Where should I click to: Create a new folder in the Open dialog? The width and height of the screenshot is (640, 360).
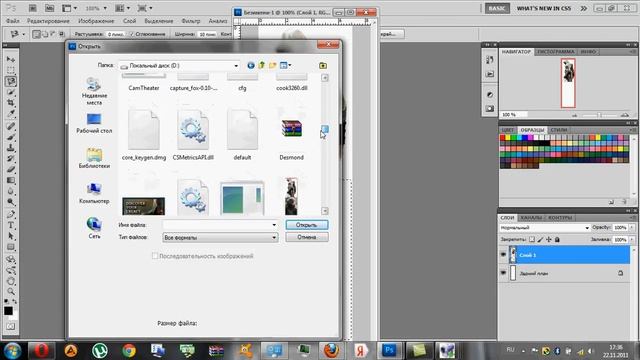coord(272,65)
